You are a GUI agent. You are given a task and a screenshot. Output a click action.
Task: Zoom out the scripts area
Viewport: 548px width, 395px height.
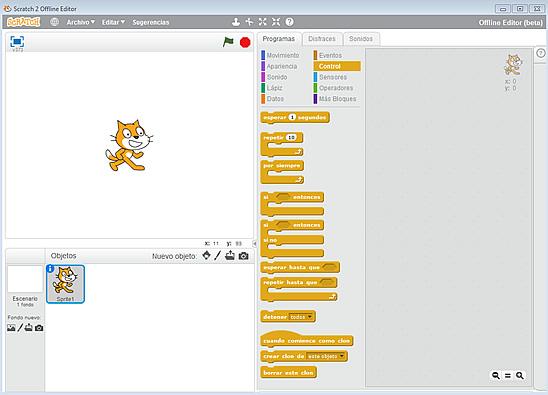point(496,375)
